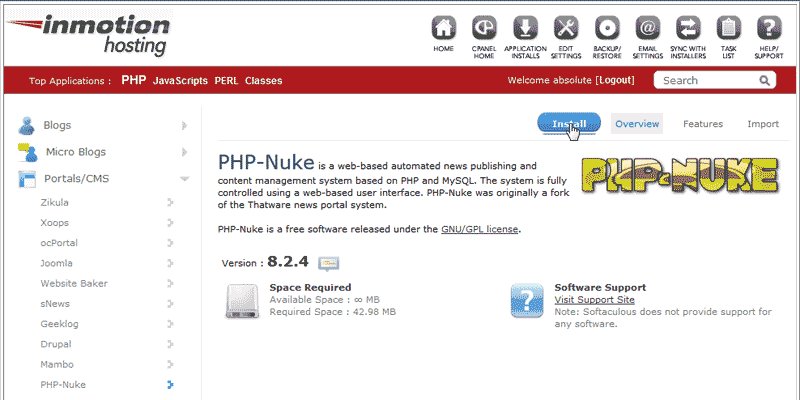The height and width of the screenshot is (400, 800).
Task: Click arrow icon beside Geeklog
Action: (170, 324)
